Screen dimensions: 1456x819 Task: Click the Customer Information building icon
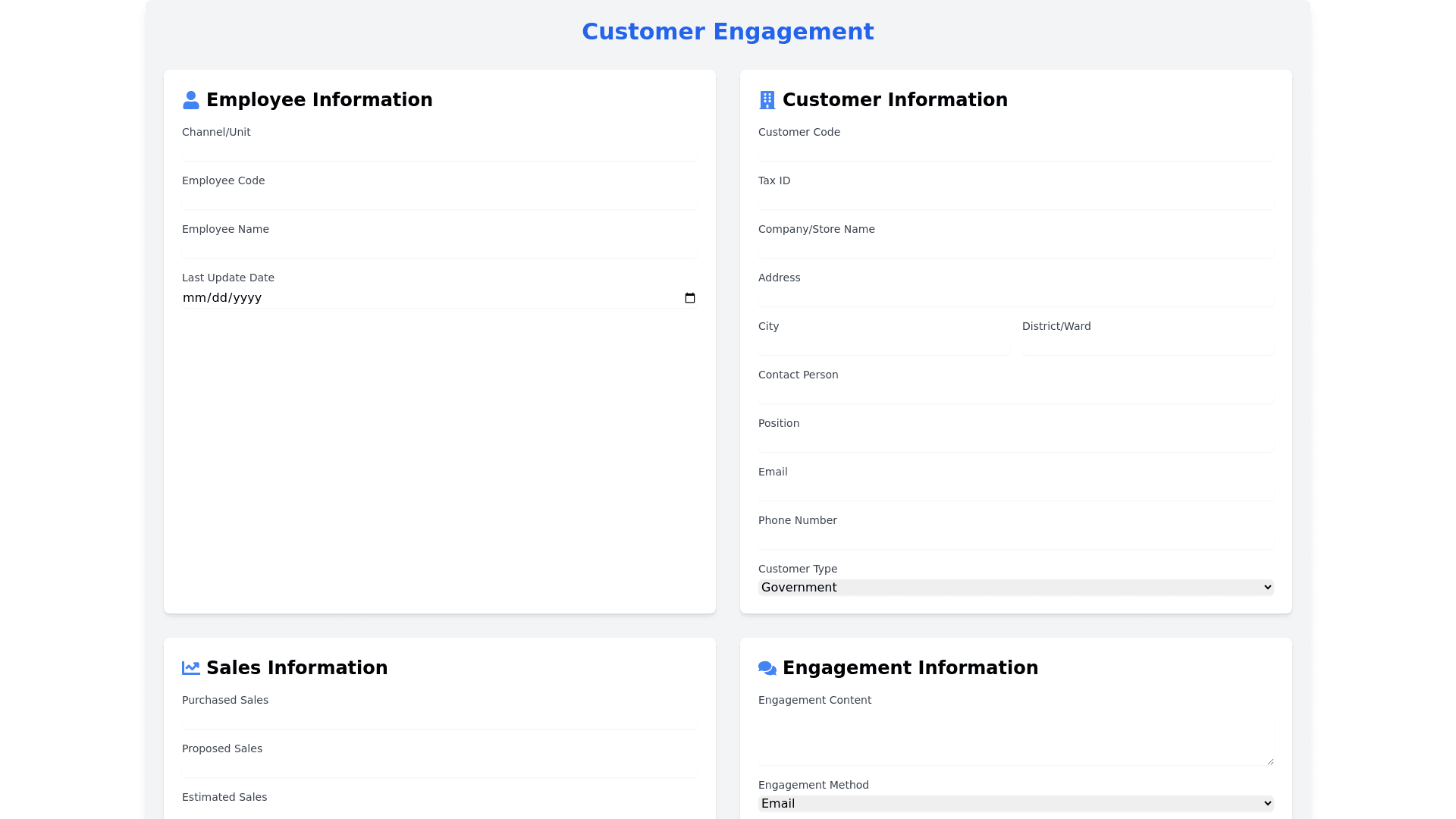[x=767, y=100]
